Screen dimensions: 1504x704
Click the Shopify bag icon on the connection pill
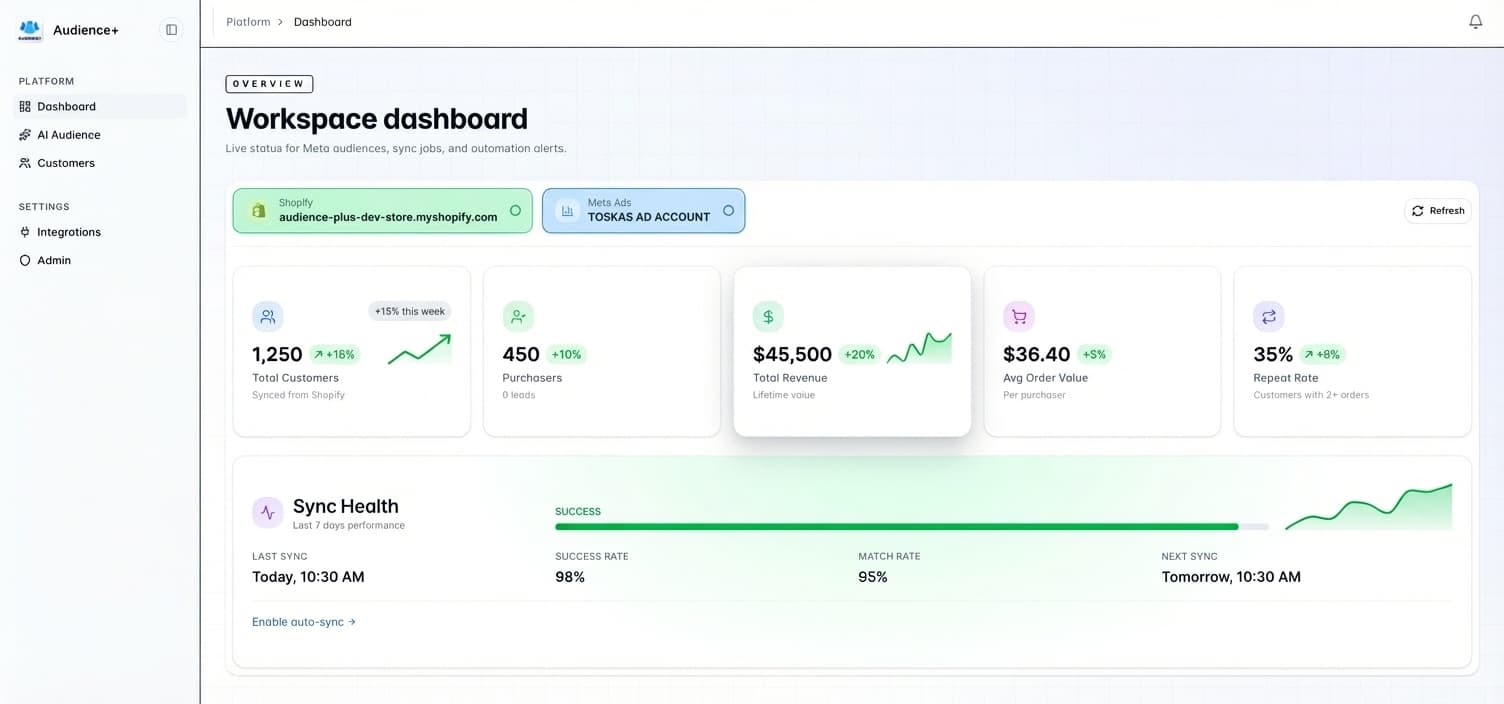tap(258, 210)
